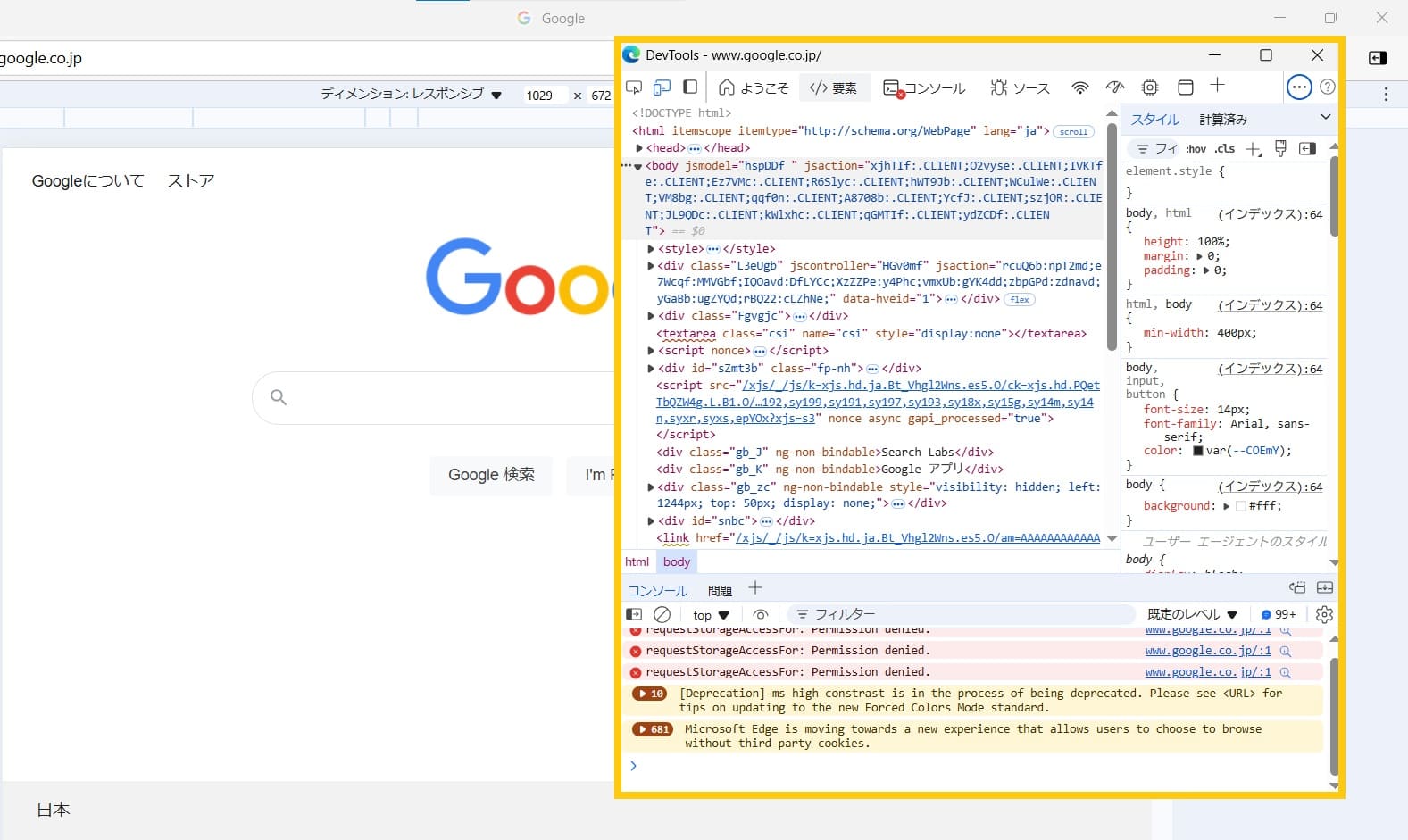Screen dimensions: 1408x840
Task: Clear the console with the ban icon
Action: pyautogui.click(x=662, y=614)
